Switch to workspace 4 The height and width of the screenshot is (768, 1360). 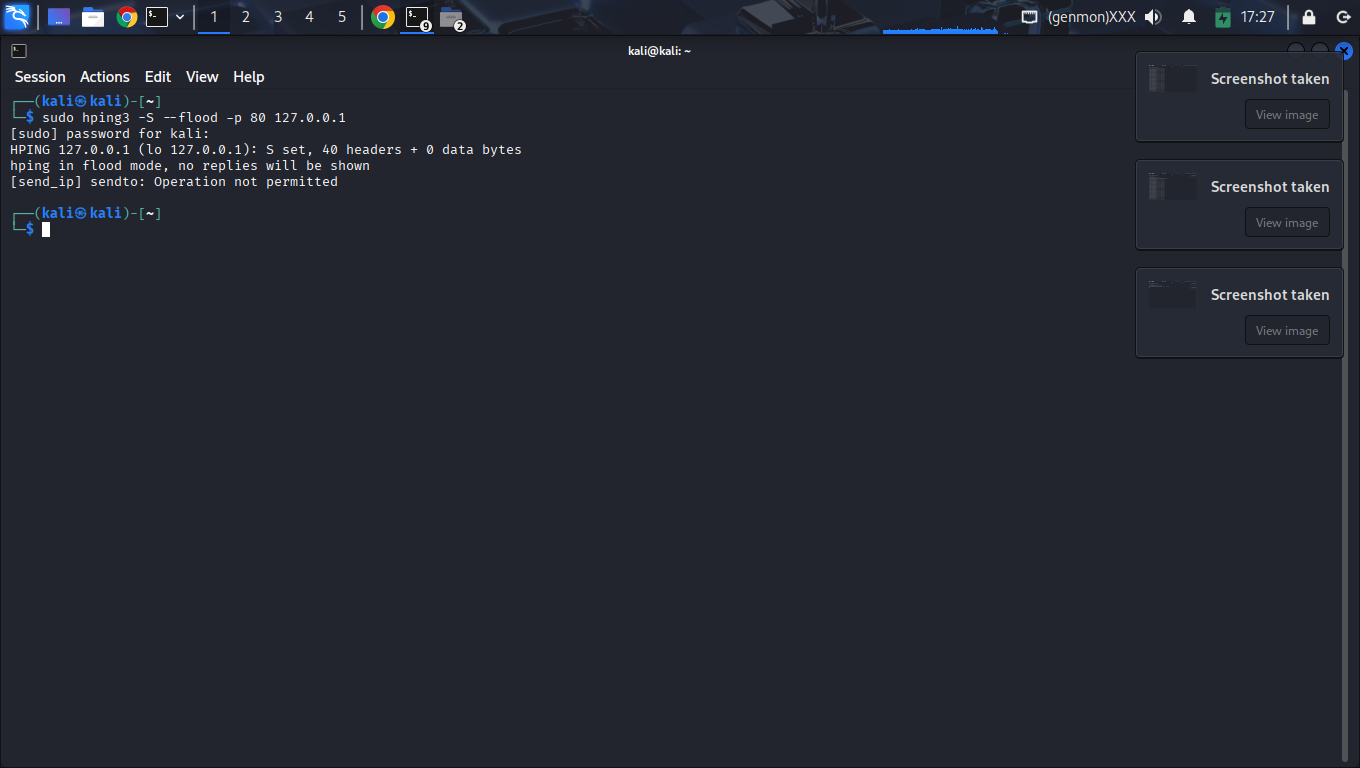click(x=309, y=17)
